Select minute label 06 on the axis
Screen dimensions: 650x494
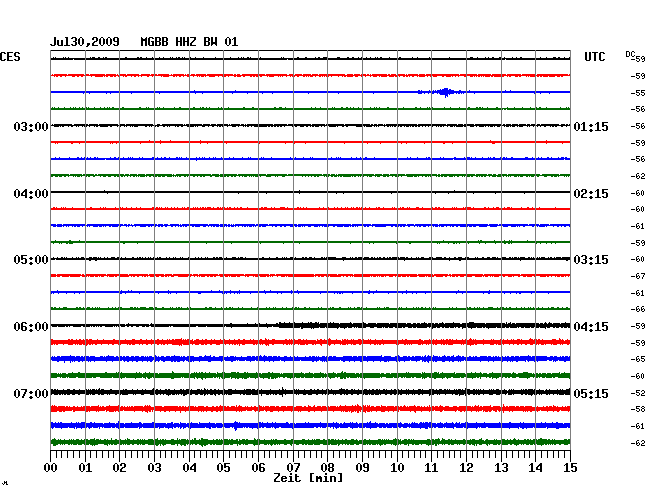pyautogui.click(x=258, y=468)
